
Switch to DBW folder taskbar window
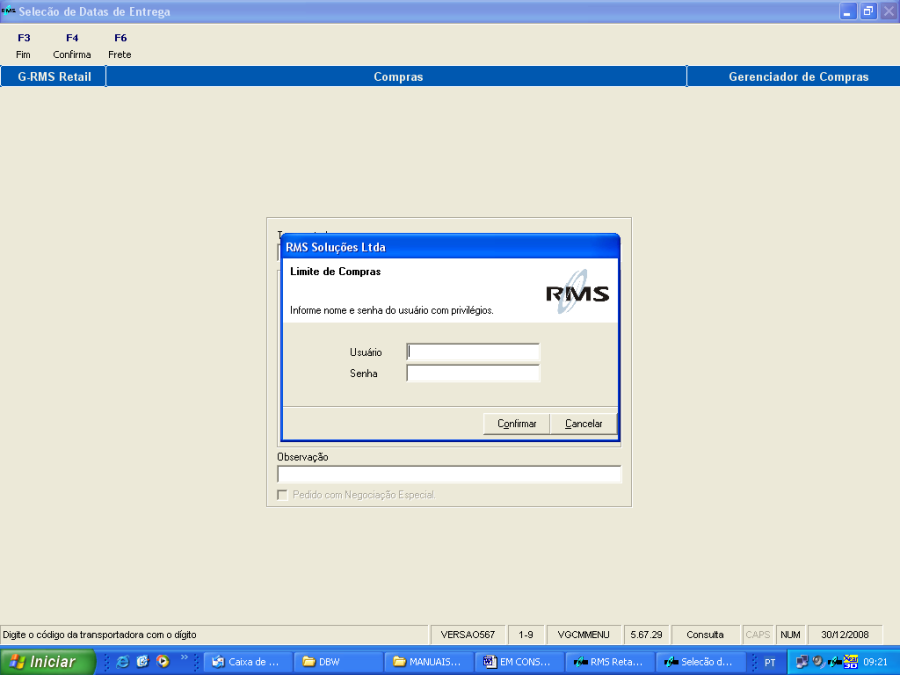coord(338,662)
